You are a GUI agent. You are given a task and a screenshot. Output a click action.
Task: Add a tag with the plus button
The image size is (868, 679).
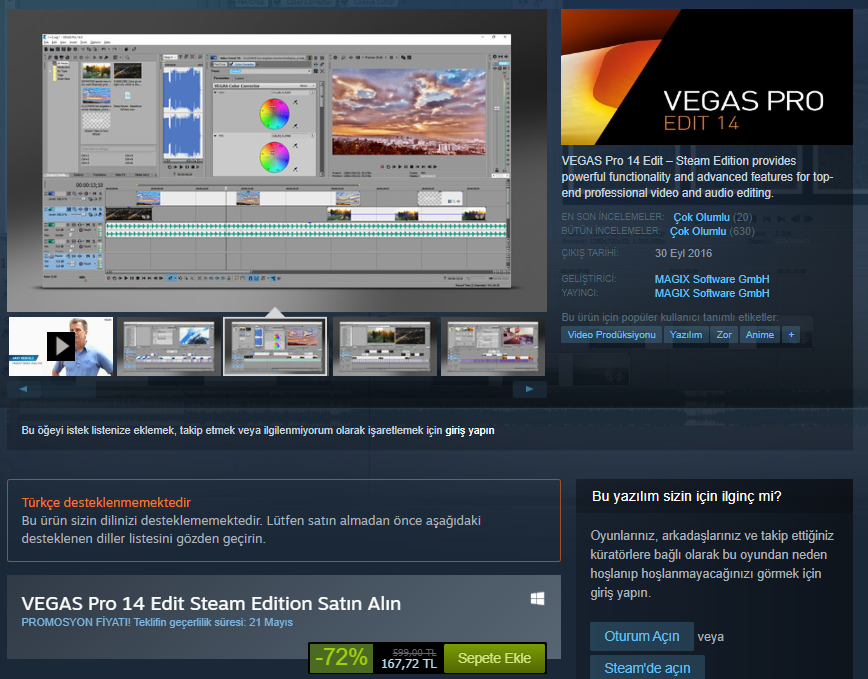pos(791,335)
